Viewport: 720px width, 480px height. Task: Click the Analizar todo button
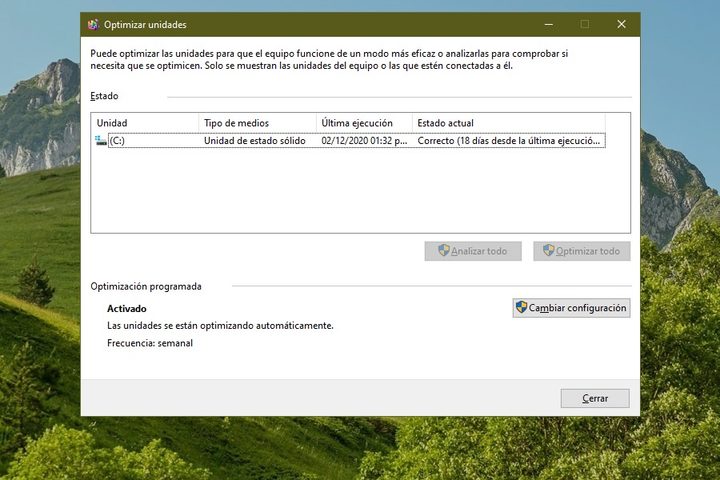[x=473, y=251]
